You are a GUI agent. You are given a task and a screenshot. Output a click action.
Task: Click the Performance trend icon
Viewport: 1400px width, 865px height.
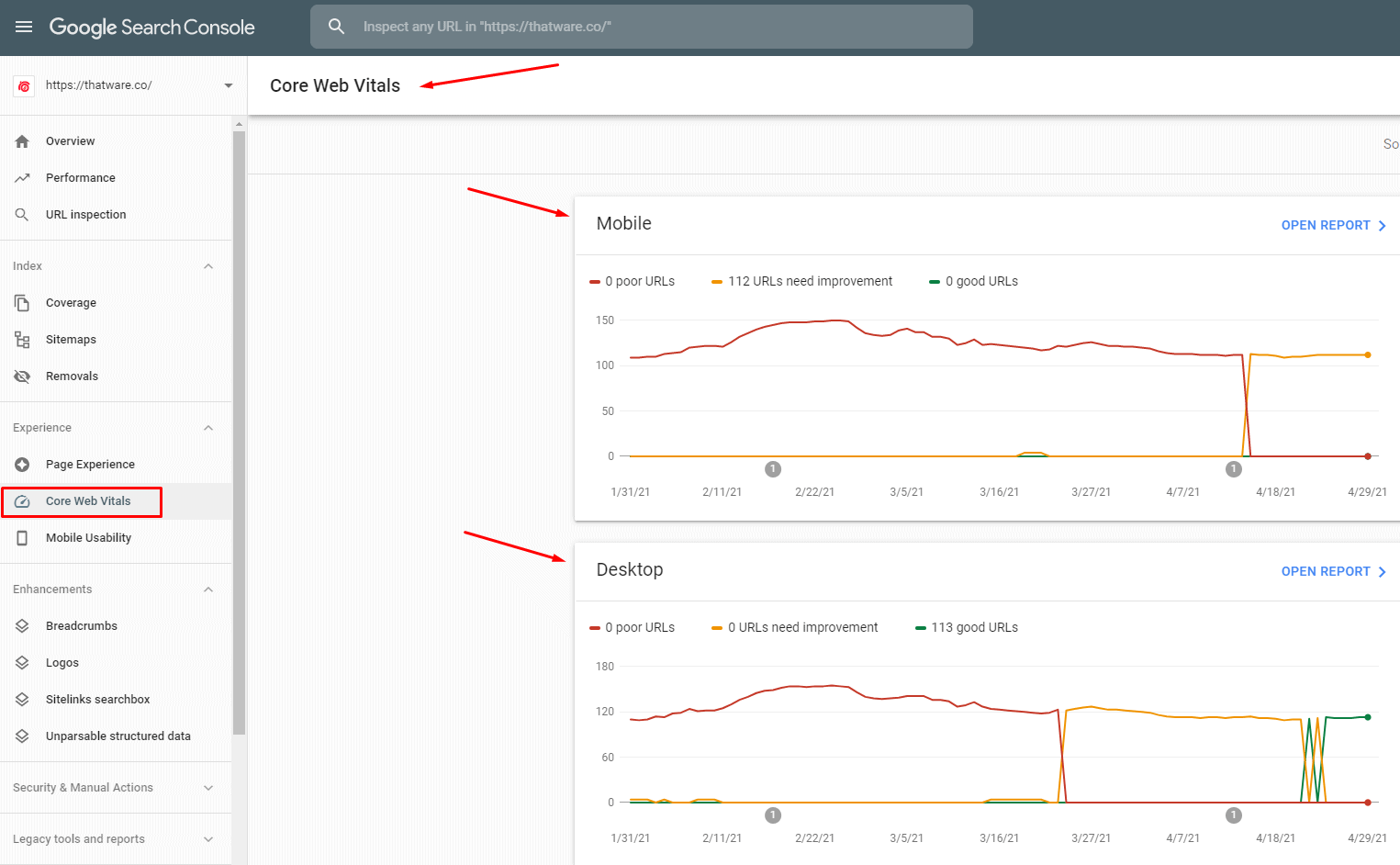click(22, 178)
